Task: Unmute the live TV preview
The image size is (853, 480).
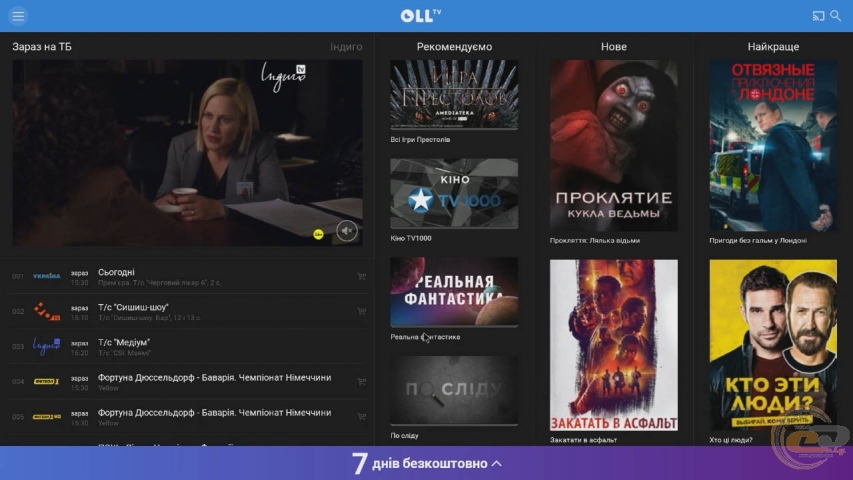Action: pos(347,231)
